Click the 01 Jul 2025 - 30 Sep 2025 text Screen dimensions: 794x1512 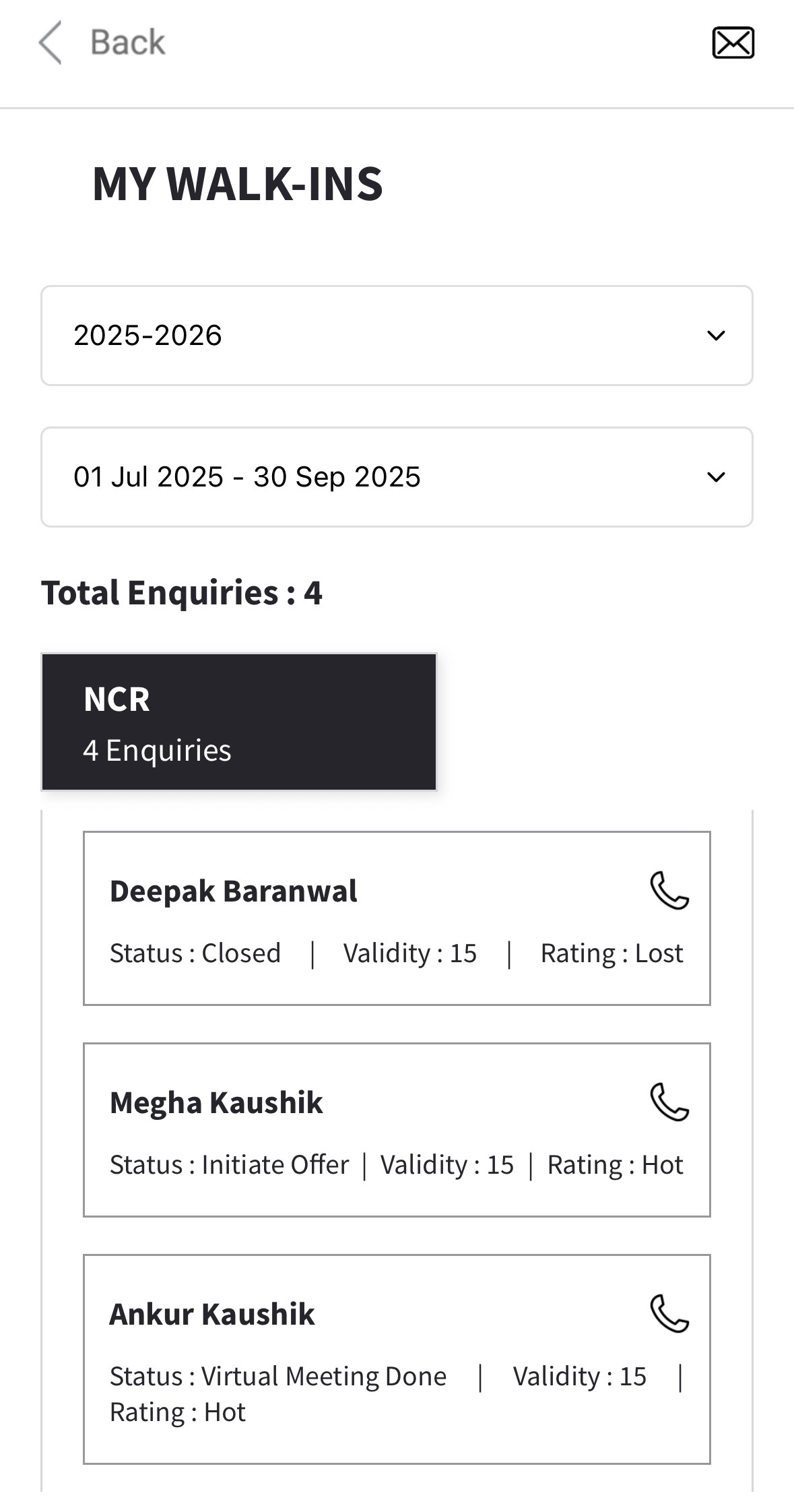246,477
